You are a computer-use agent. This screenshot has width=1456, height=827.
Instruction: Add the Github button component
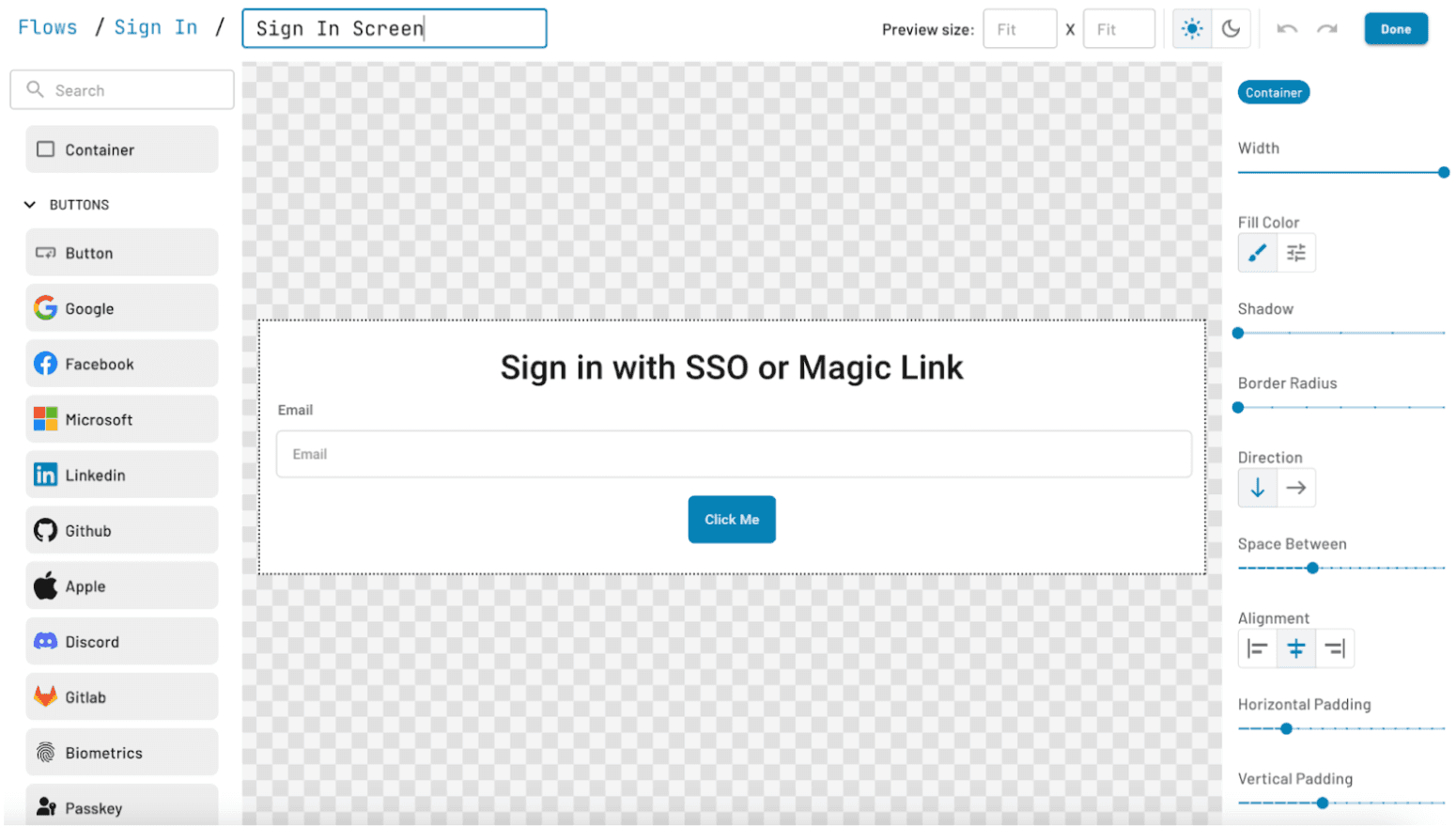tap(121, 529)
